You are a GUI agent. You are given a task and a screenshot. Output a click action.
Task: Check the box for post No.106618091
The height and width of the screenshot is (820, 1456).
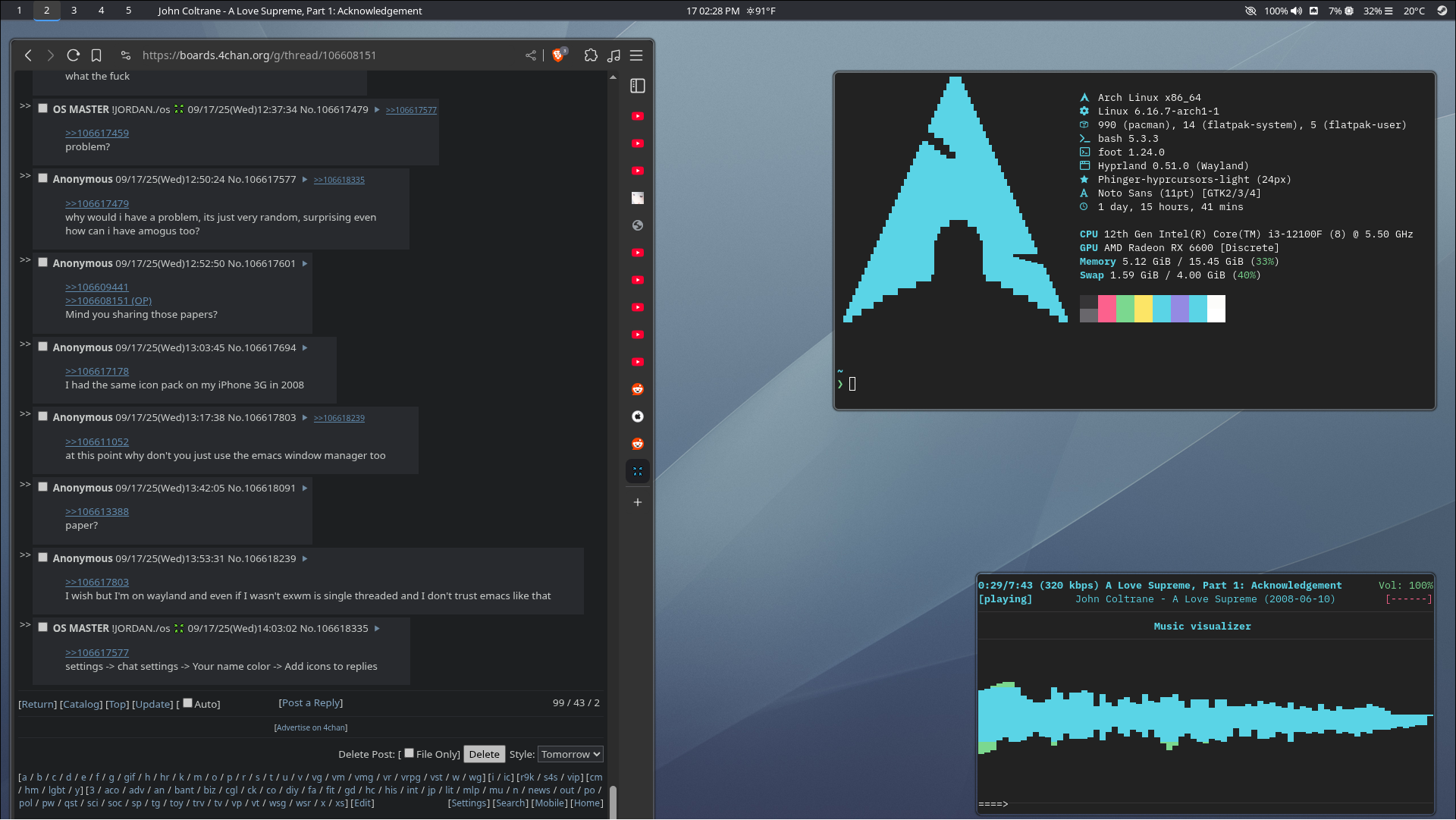[x=43, y=487]
